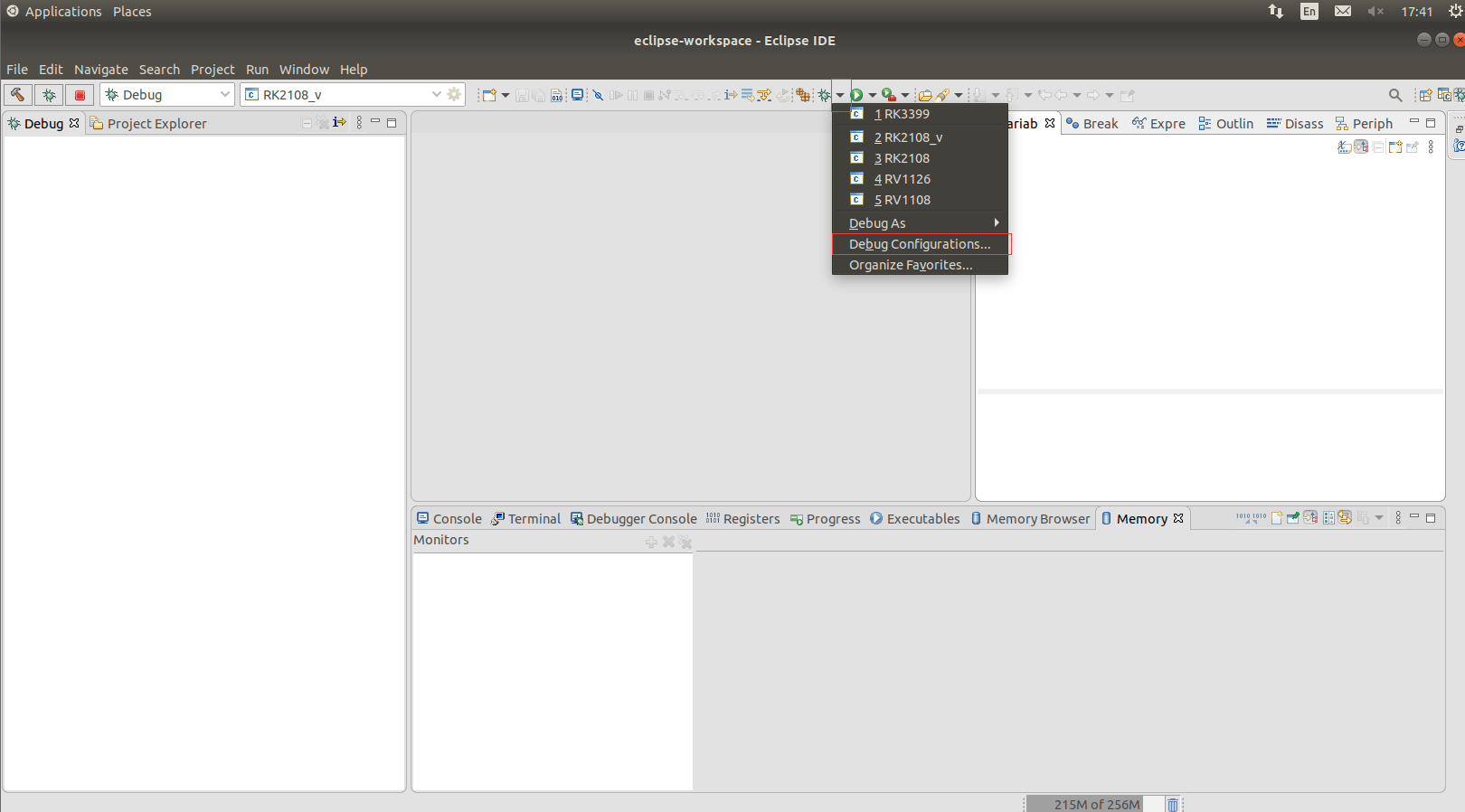Click the heap status 215M of 256M
The width and height of the screenshot is (1465, 812).
[1096, 805]
